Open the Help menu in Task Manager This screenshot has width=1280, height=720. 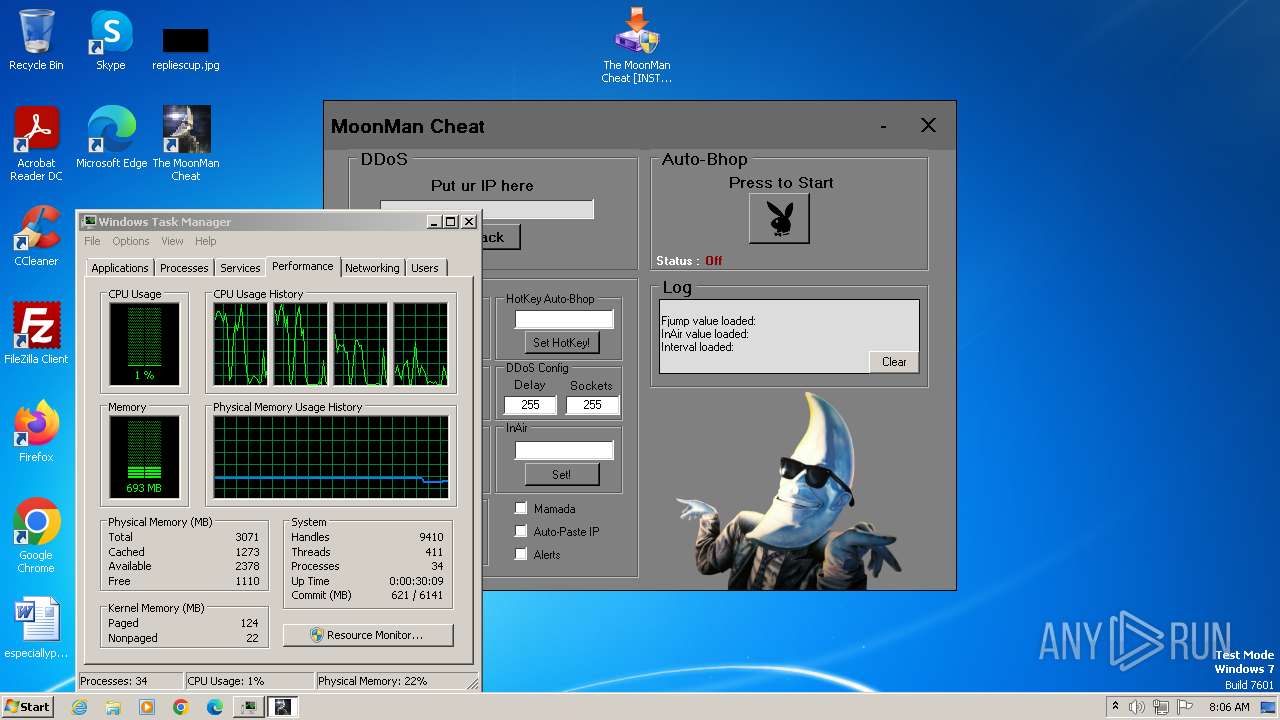point(205,241)
